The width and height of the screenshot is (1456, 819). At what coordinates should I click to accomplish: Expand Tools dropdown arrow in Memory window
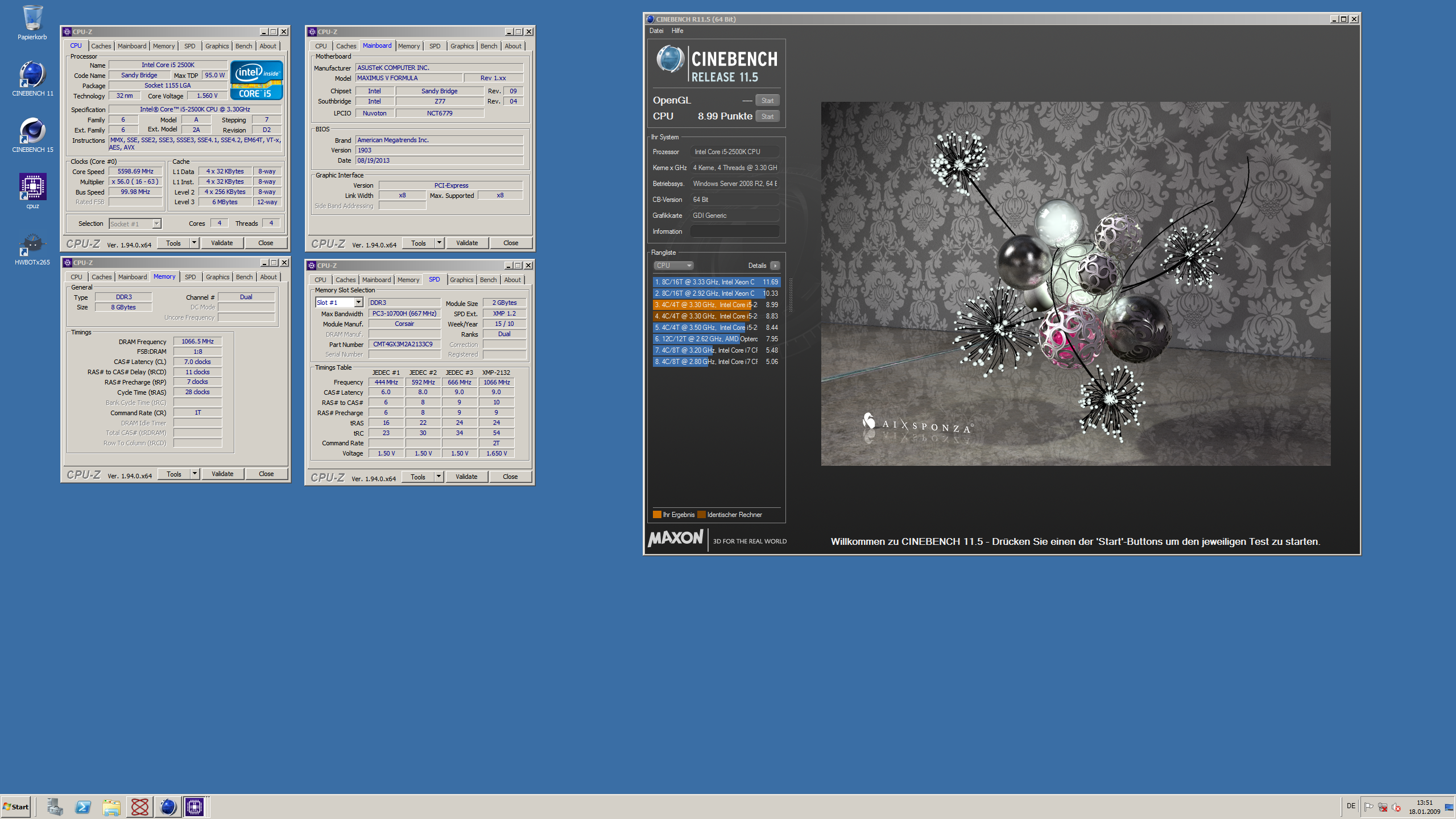[195, 474]
